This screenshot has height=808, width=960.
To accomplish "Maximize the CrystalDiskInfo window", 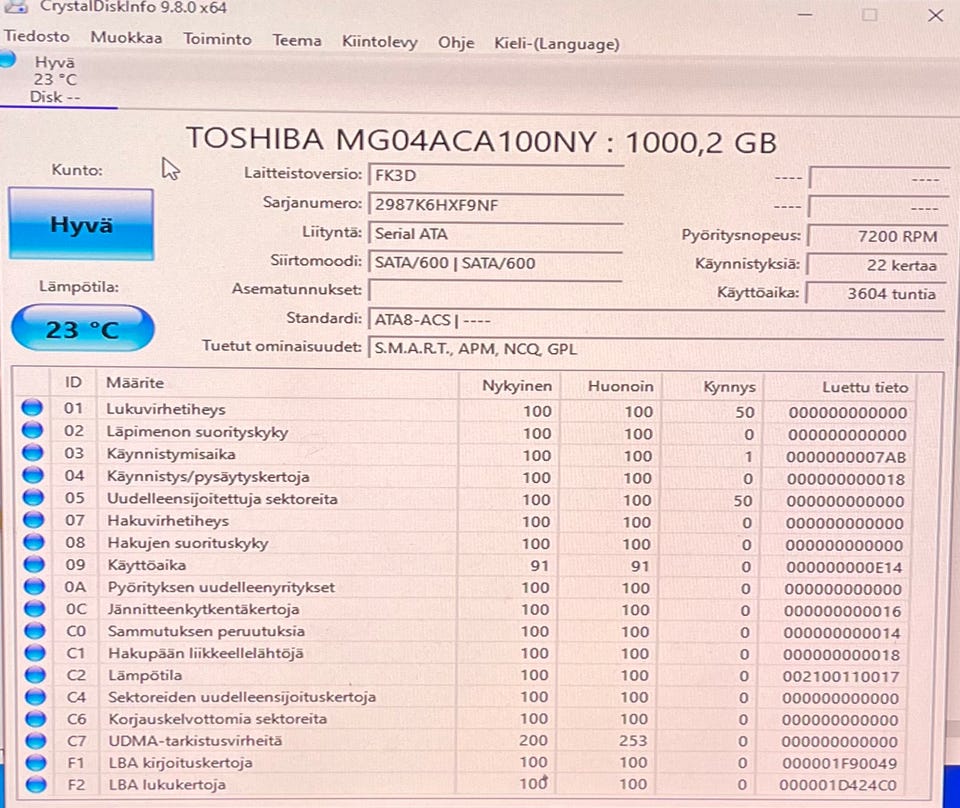I will (x=869, y=15).
